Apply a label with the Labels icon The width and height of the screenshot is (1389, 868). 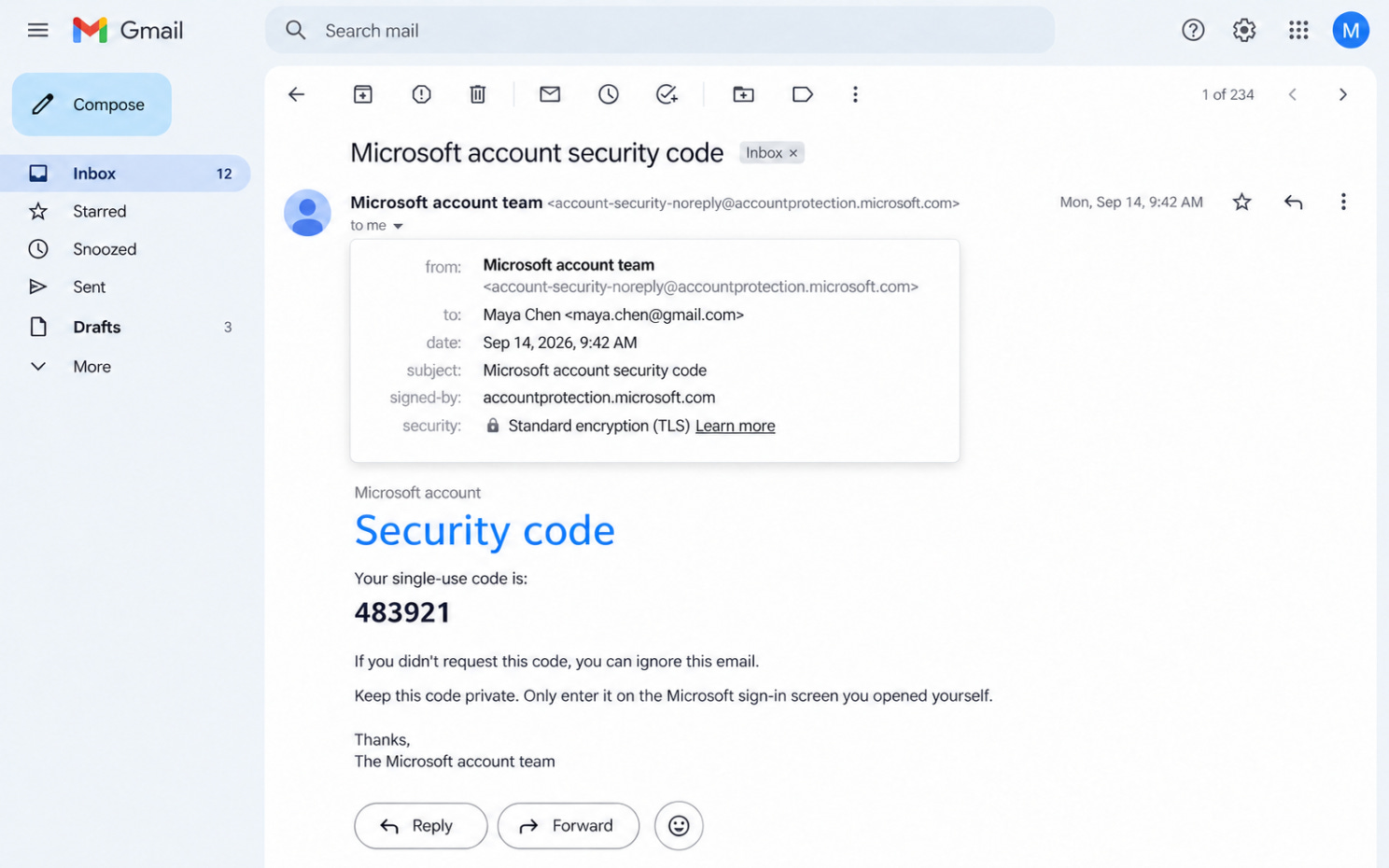802,94
